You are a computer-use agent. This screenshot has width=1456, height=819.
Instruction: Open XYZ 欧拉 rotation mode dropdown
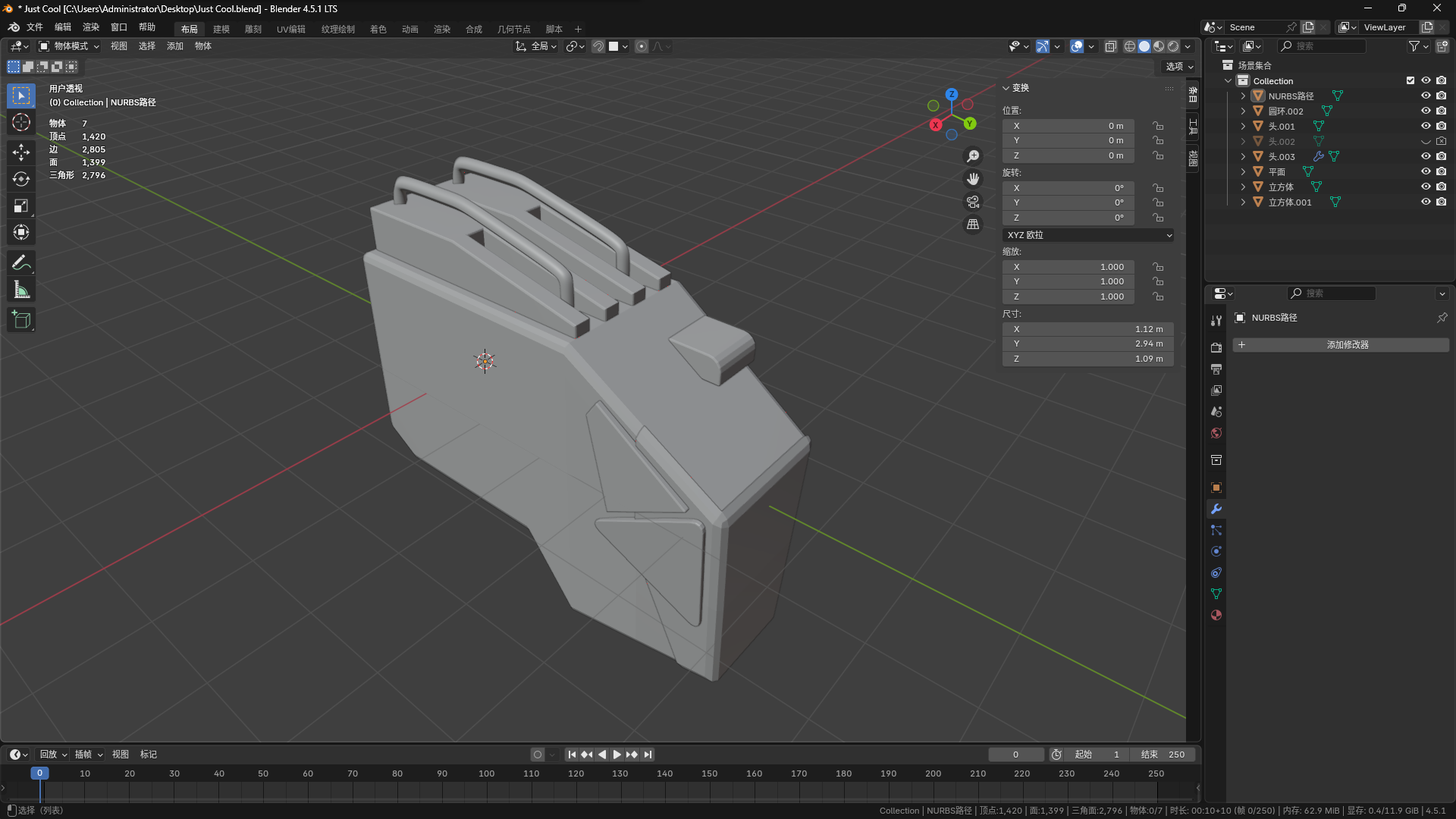(1088, 235)
